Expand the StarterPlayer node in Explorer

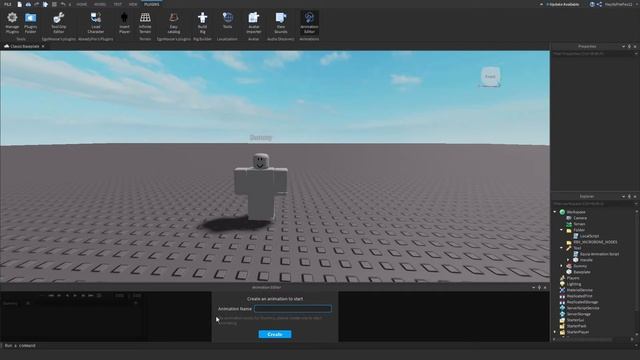(x=555, y=332)
